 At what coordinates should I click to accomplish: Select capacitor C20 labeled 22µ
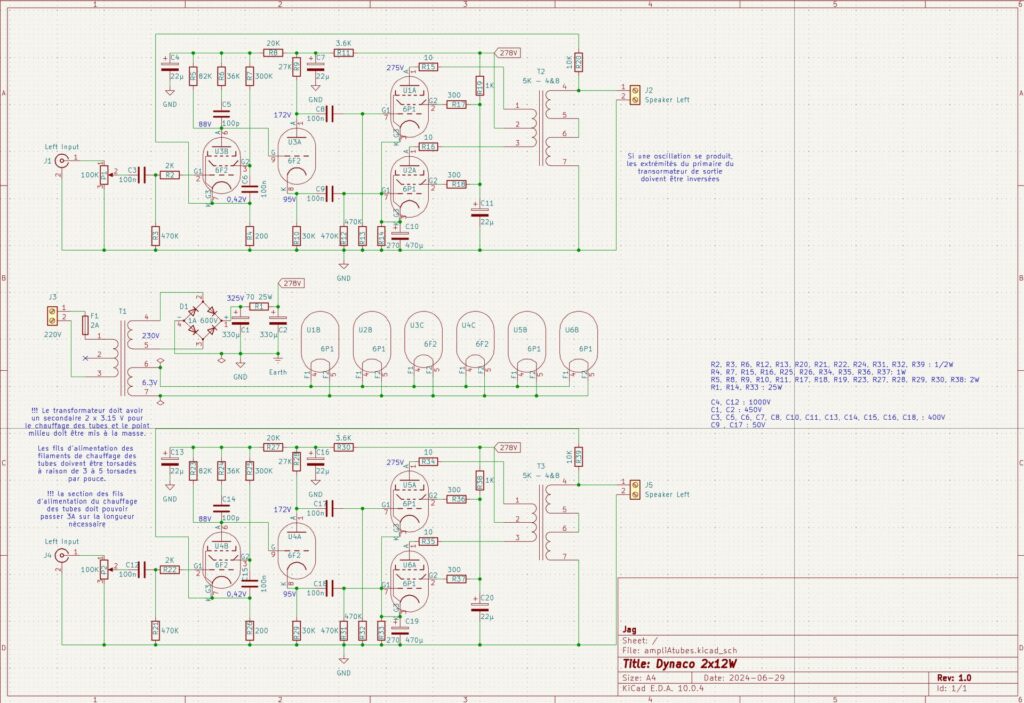pyautogui.click(x=480, y=606)
